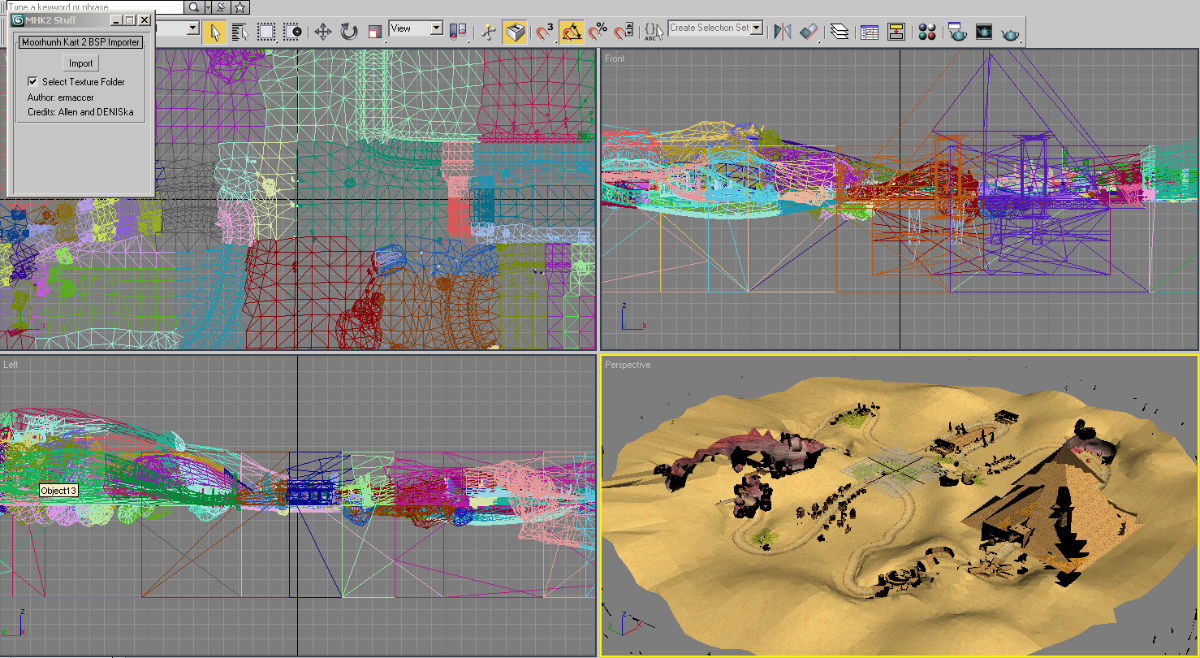Image resolution: width=1200 pixels, height=658 pixels.
Task: Click the Import button
Action: point(82,63)
